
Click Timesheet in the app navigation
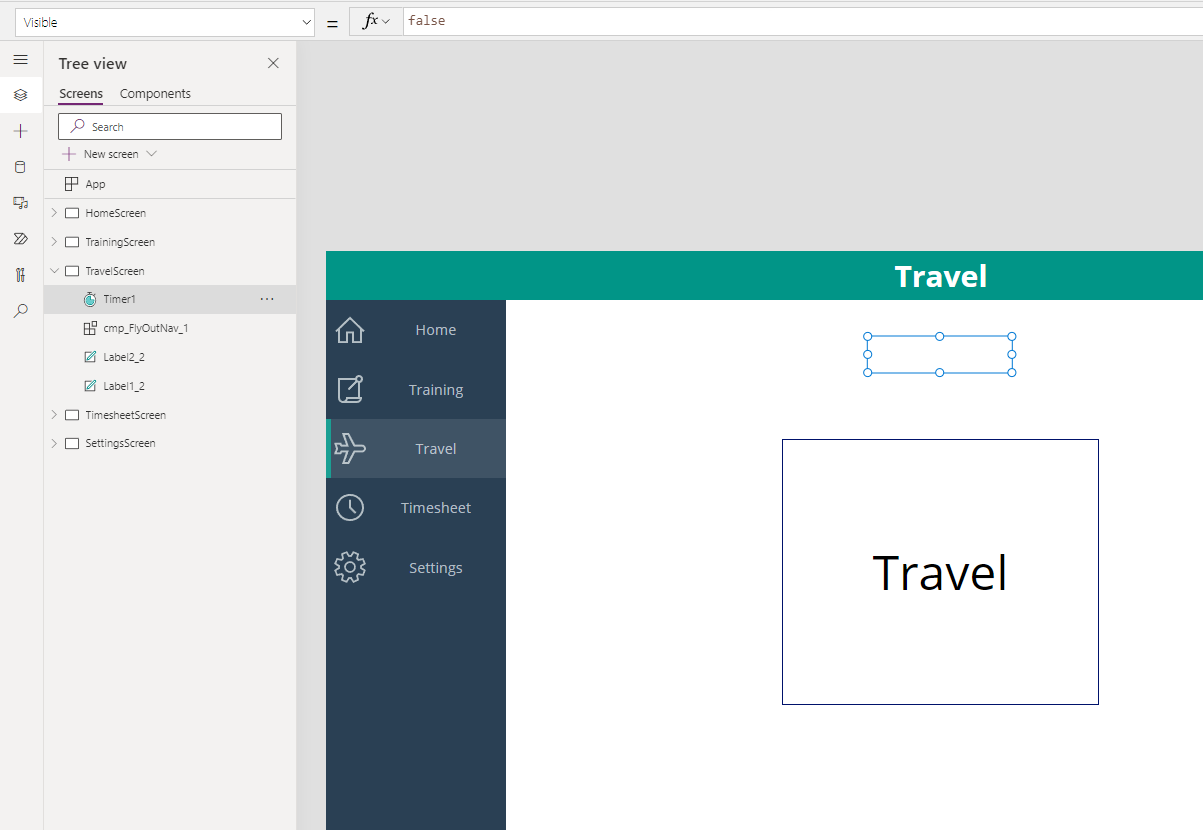click(436, 508)
